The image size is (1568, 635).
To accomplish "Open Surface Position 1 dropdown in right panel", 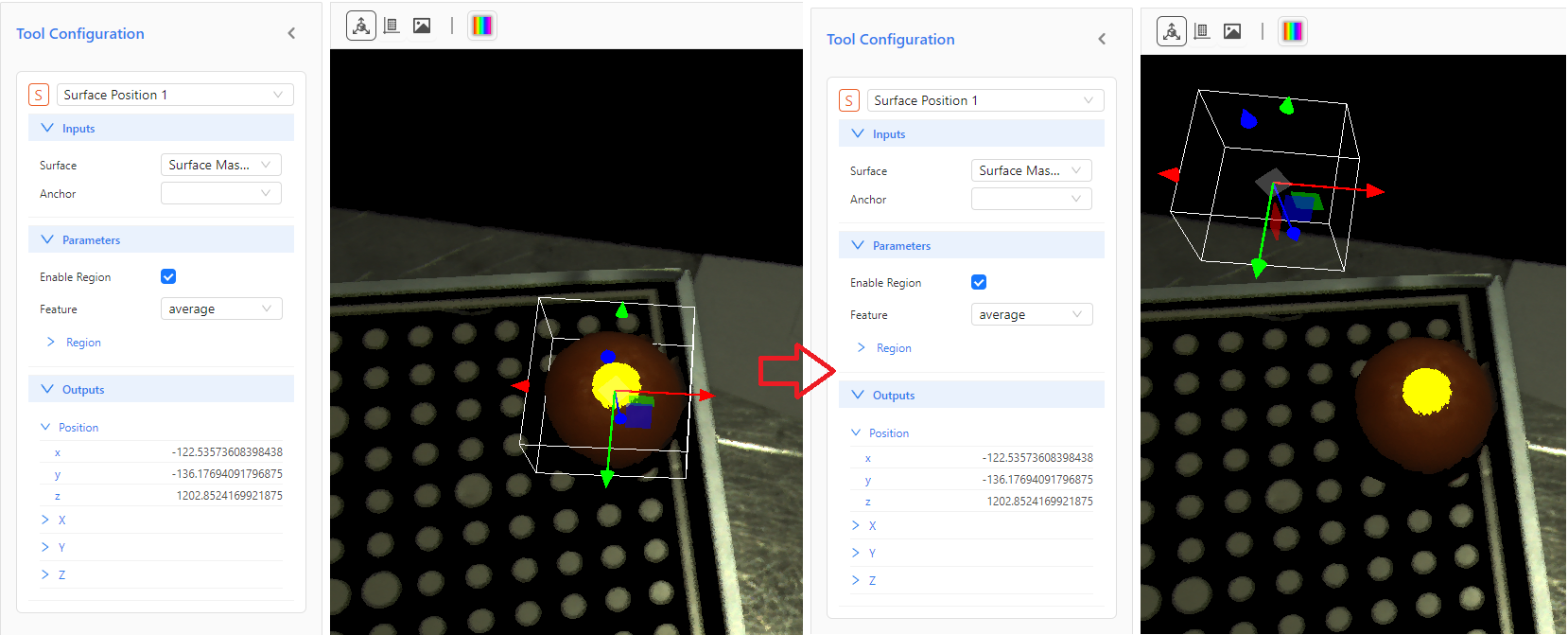I will click(x=985, y=100).
